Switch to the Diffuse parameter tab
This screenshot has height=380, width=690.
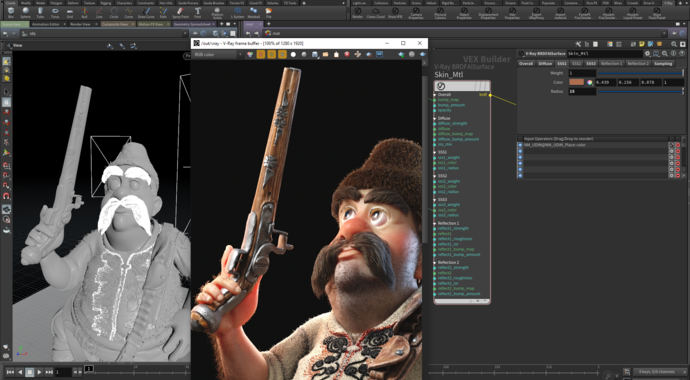pyautogui.click(x=545, y=63)
